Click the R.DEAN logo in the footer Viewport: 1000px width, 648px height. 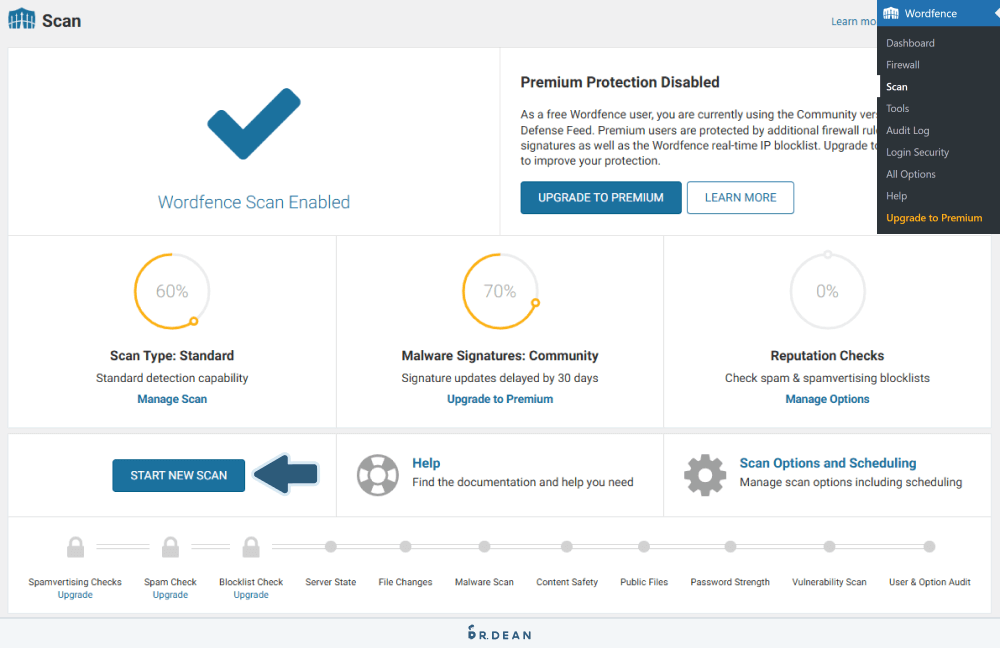499,632
